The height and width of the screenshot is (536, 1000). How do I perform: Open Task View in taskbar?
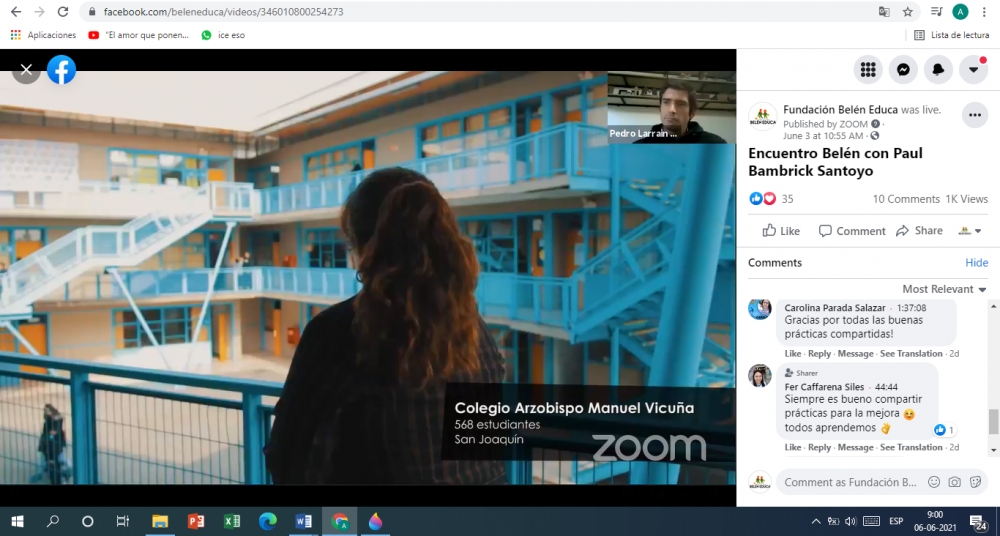tap(122, 521)
